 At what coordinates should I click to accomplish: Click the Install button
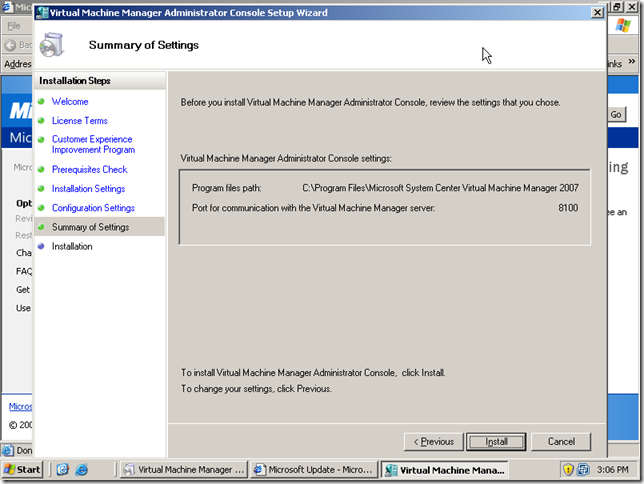[x=496, y=442]
